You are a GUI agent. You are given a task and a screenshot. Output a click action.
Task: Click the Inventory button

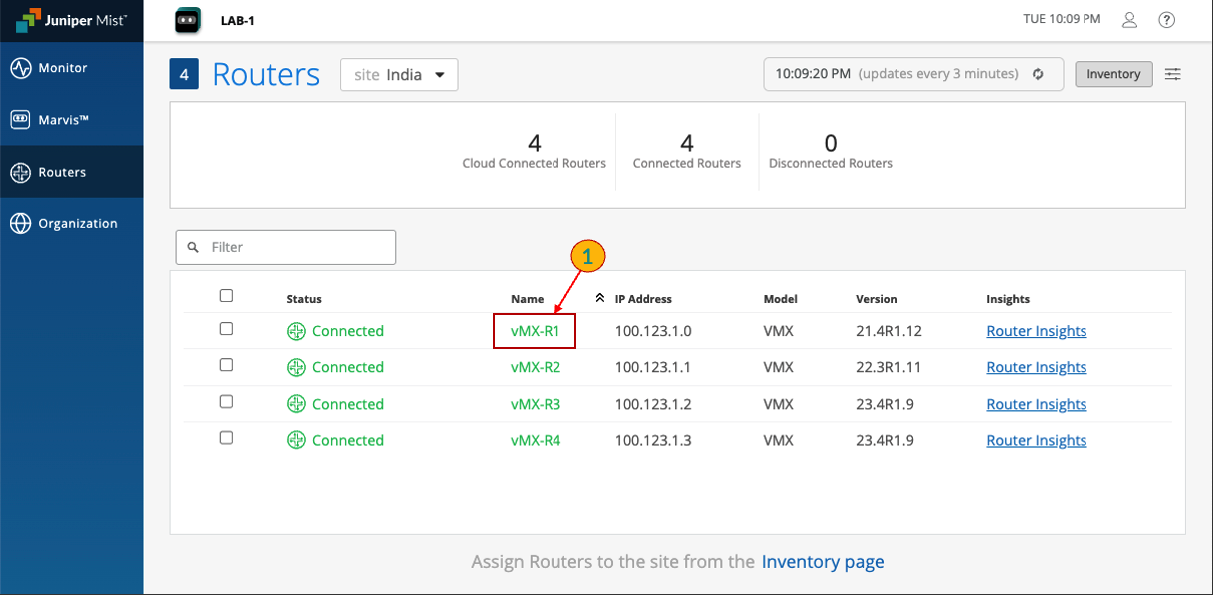coord(1113,74)
